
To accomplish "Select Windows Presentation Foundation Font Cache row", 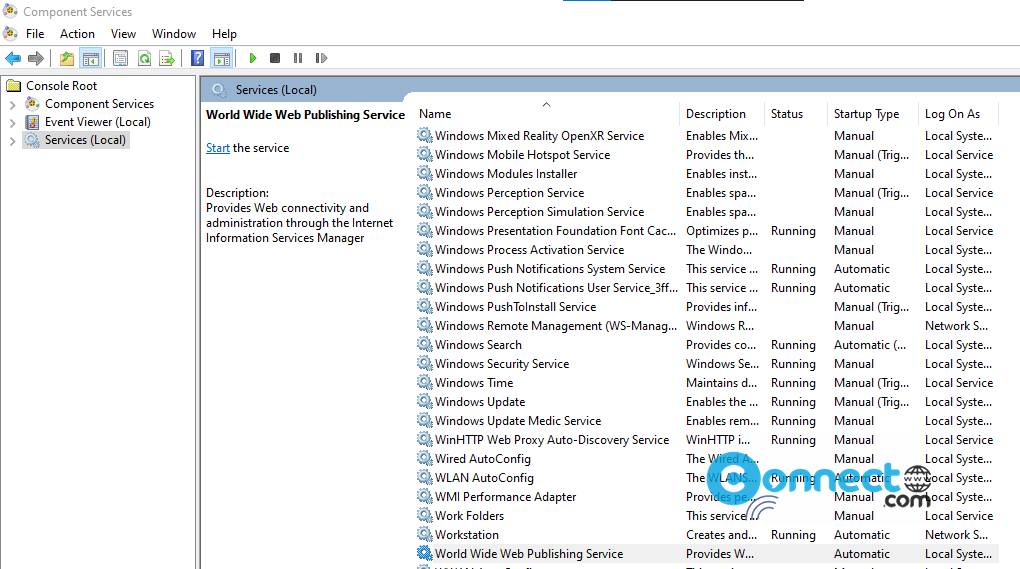I will 706,230.
